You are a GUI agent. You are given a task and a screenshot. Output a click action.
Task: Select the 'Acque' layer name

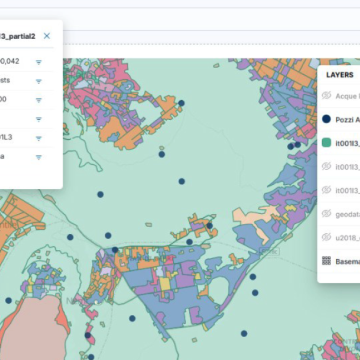[347, 96]
